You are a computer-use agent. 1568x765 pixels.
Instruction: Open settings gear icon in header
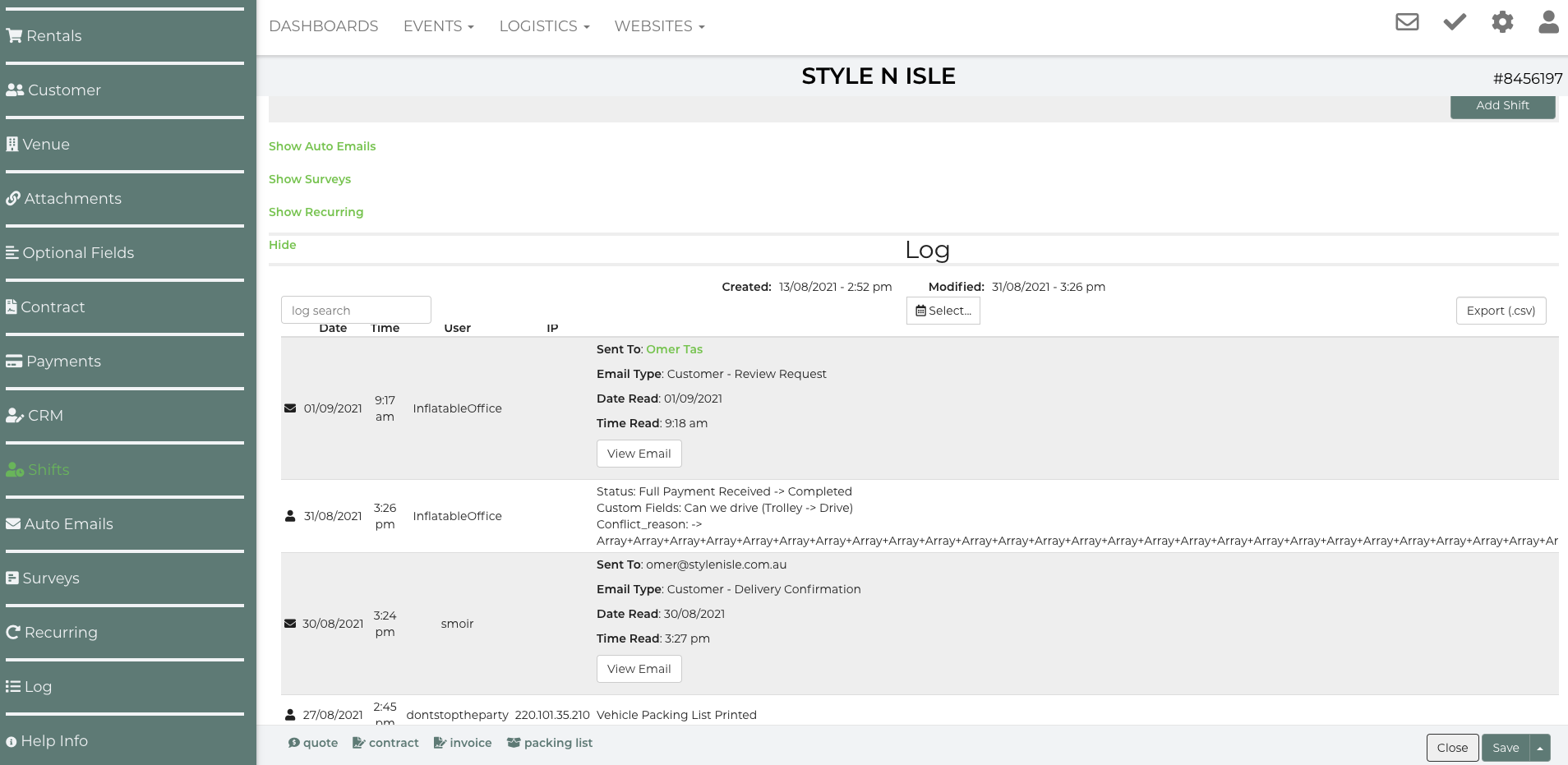click(x=1502, y=22)
